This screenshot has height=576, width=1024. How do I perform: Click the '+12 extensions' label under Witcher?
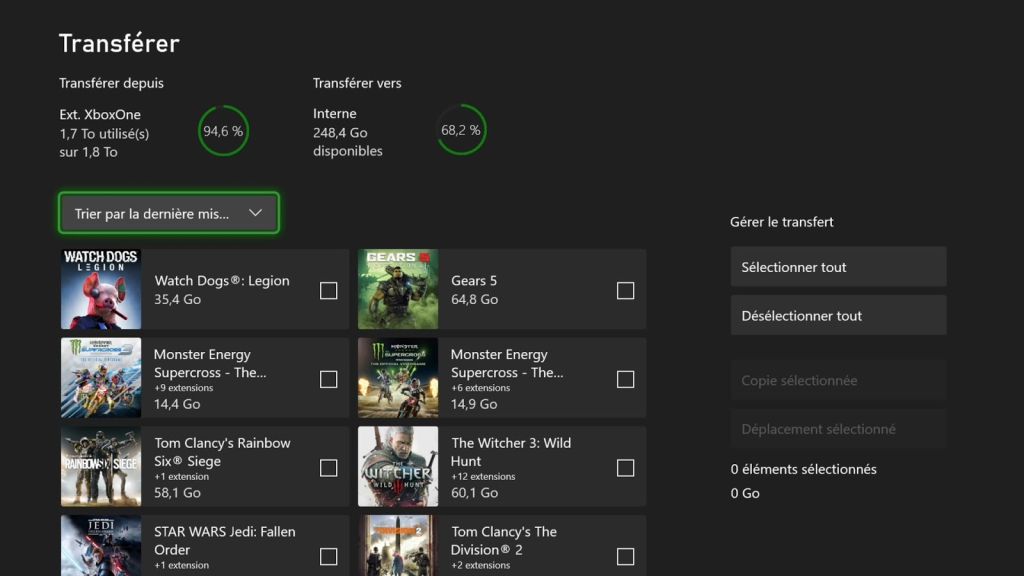483,477
